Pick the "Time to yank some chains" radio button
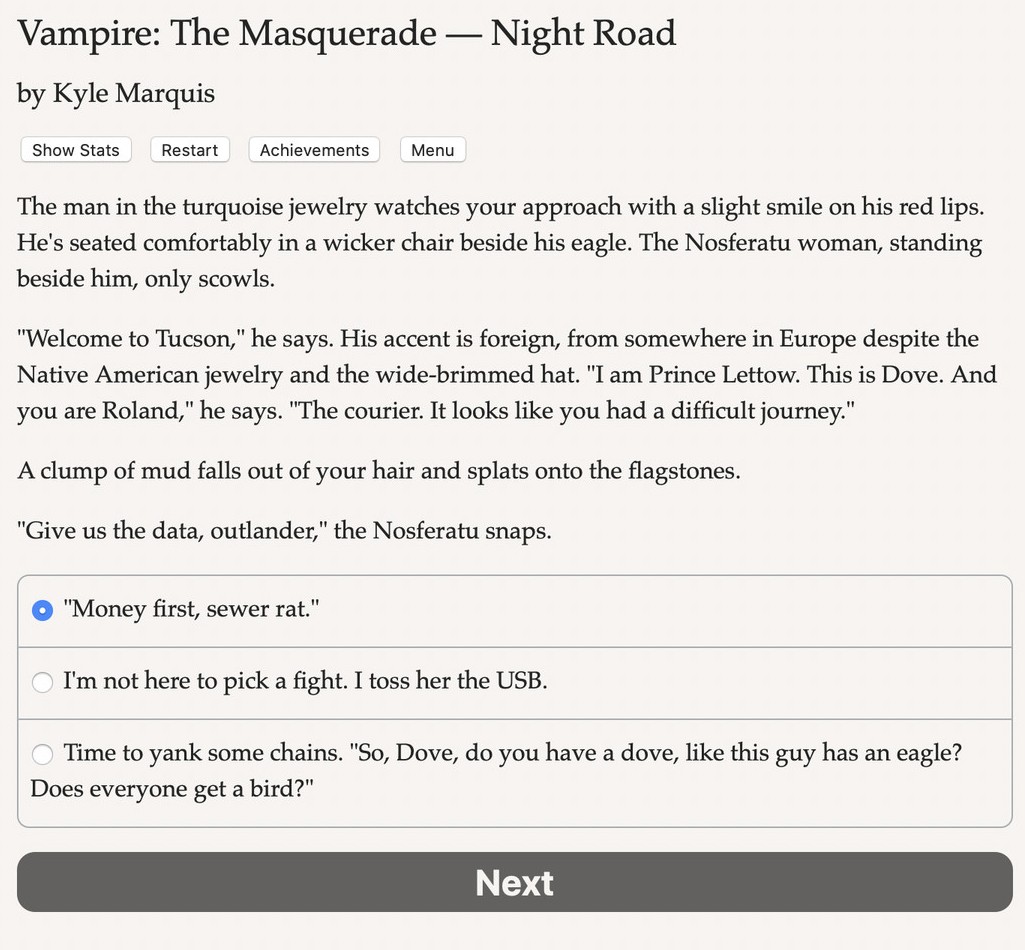Screen dimensions: 1025x950 [42, 754]
